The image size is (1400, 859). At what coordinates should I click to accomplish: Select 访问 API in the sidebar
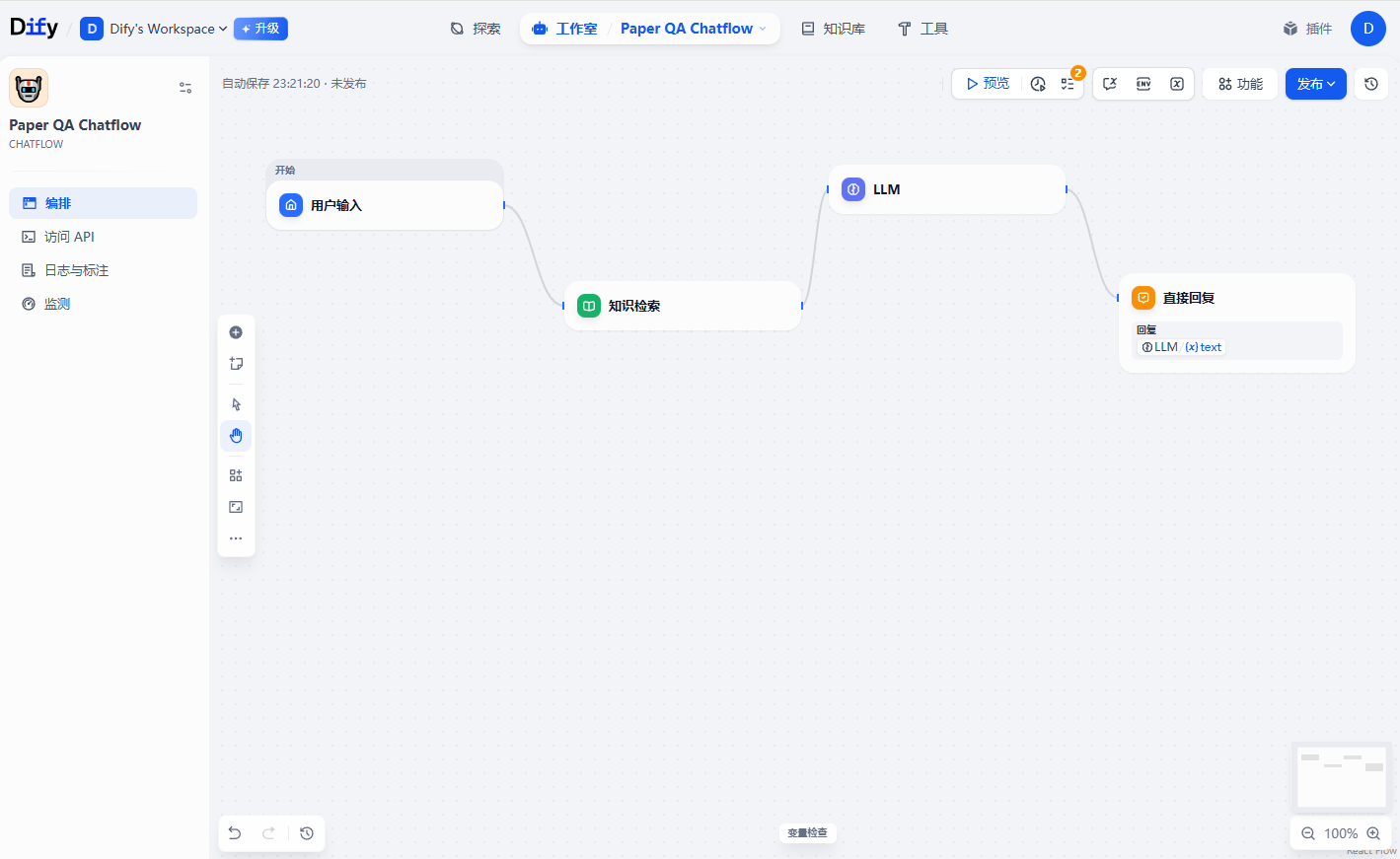pos(103,237)
